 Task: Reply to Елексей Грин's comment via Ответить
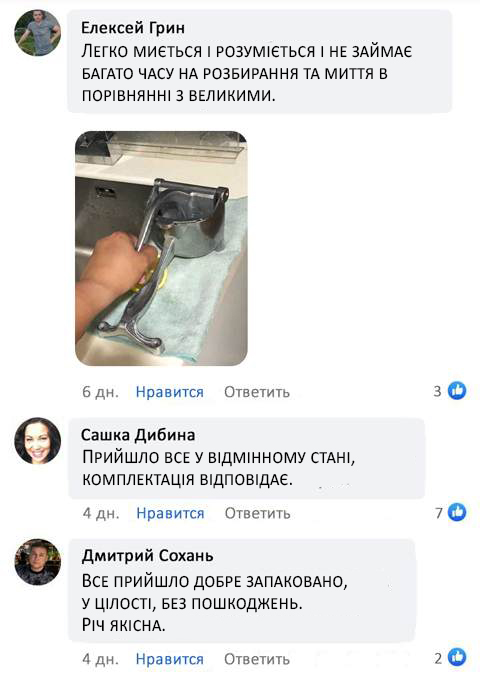pos(257,392)
